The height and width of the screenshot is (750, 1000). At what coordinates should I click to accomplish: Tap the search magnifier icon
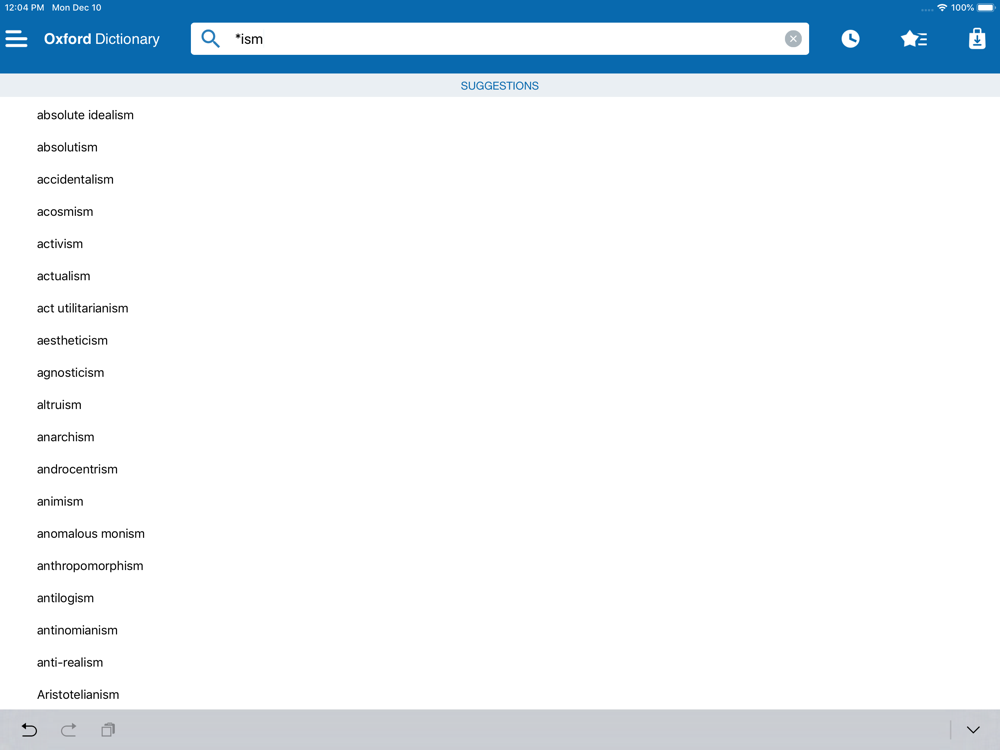point(210,39)
